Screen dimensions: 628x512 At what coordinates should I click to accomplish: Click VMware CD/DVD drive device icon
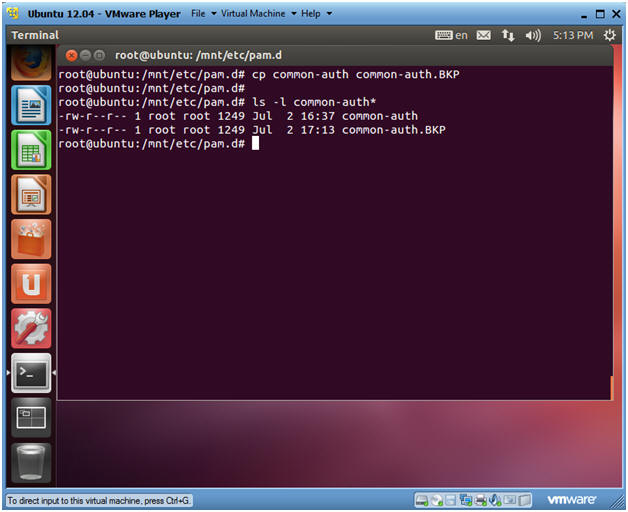point(437,500)
